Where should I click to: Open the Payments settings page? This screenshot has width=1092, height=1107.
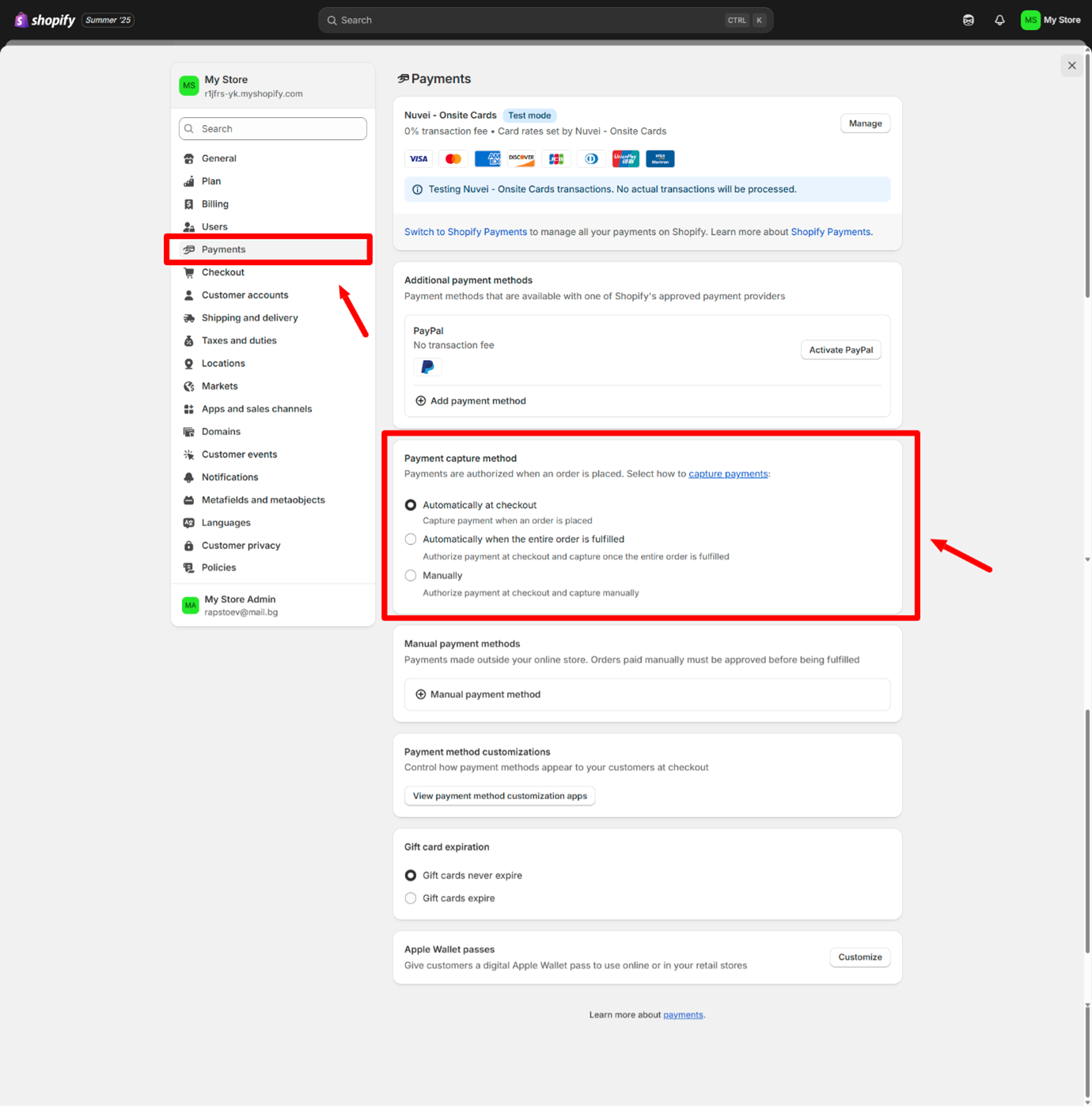272,250
